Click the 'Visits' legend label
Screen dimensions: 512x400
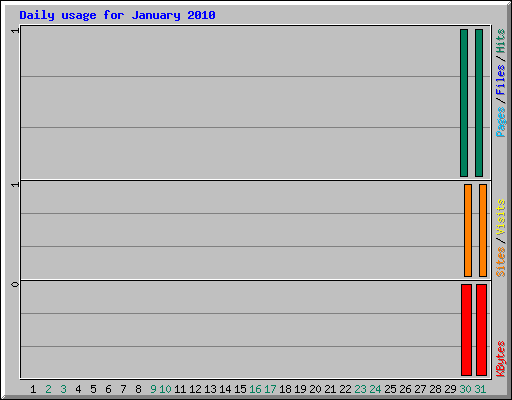(x=500, y=217)
